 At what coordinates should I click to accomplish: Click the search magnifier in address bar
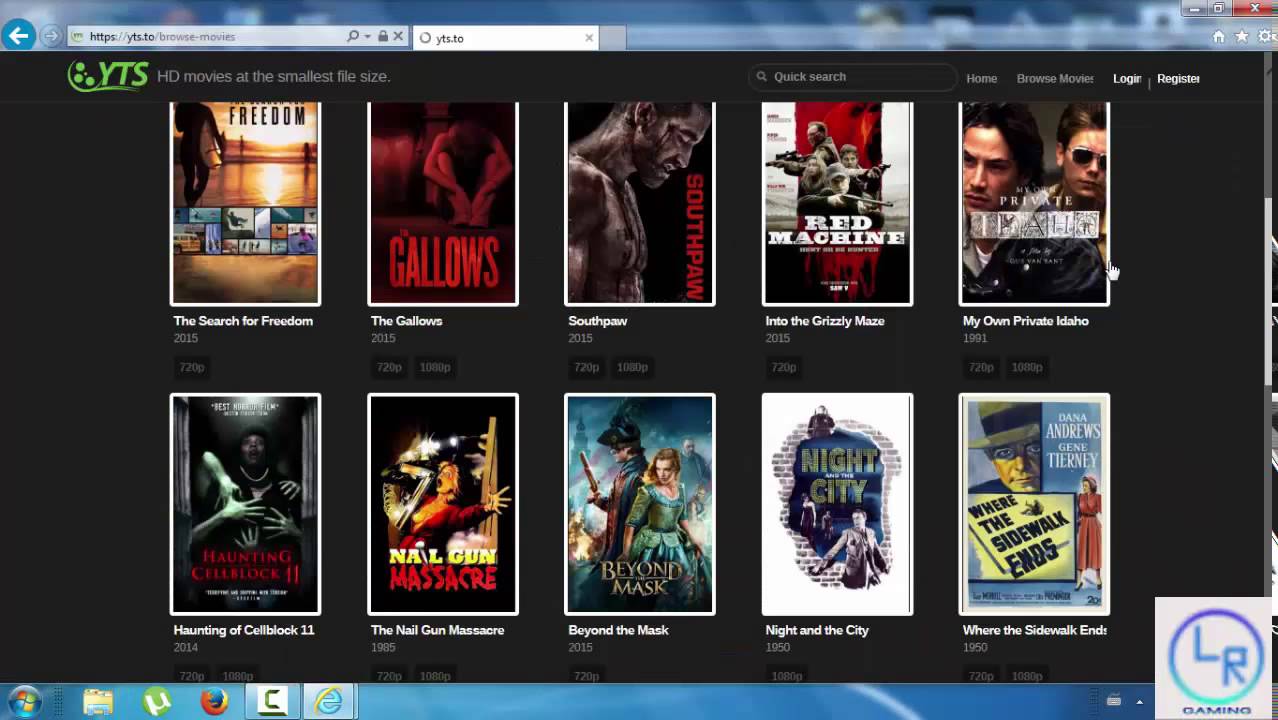coord(352,36)
